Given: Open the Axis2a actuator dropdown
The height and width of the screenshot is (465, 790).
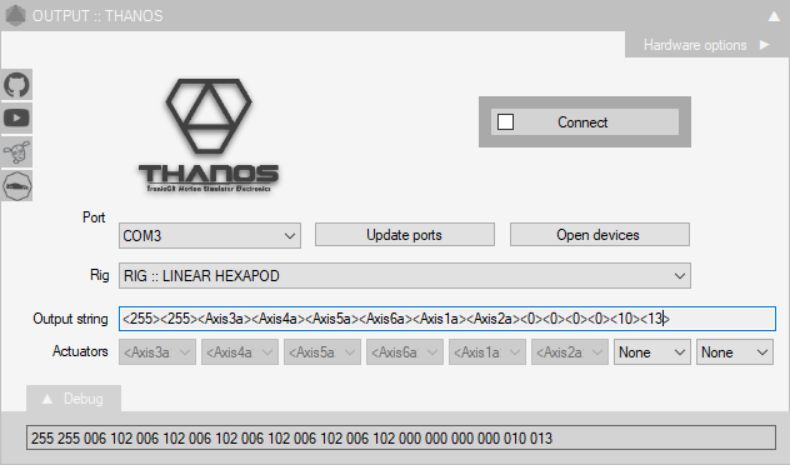Looking at the screenshot, I should pos(570,352).
